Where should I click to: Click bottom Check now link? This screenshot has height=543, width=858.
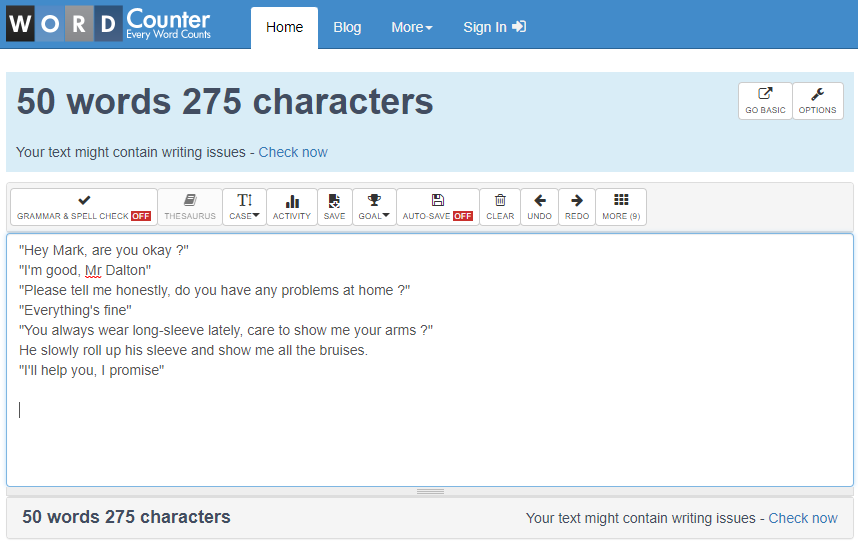click(803, 518)
